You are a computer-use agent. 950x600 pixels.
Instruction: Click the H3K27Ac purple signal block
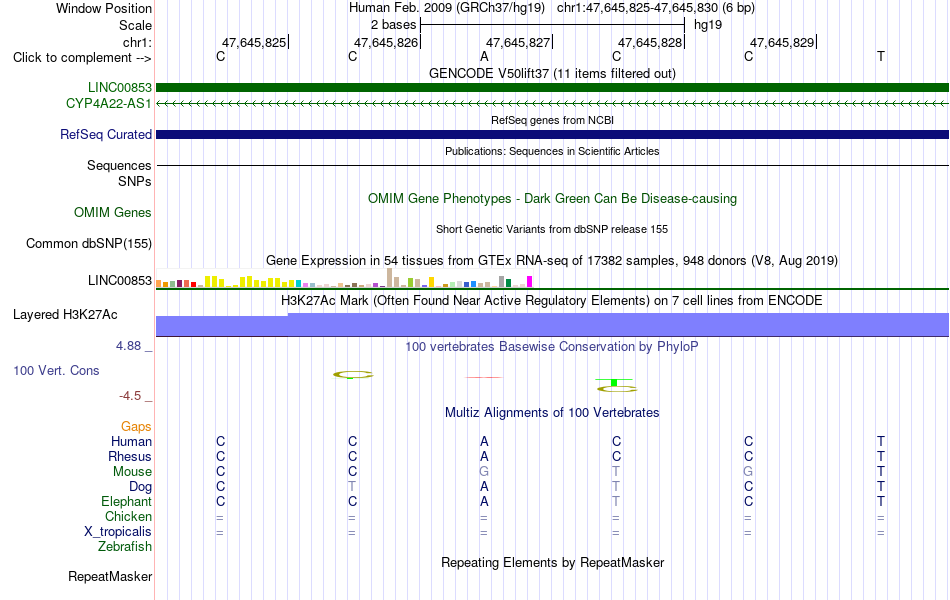pyautogui.click(x=552, y=325)
